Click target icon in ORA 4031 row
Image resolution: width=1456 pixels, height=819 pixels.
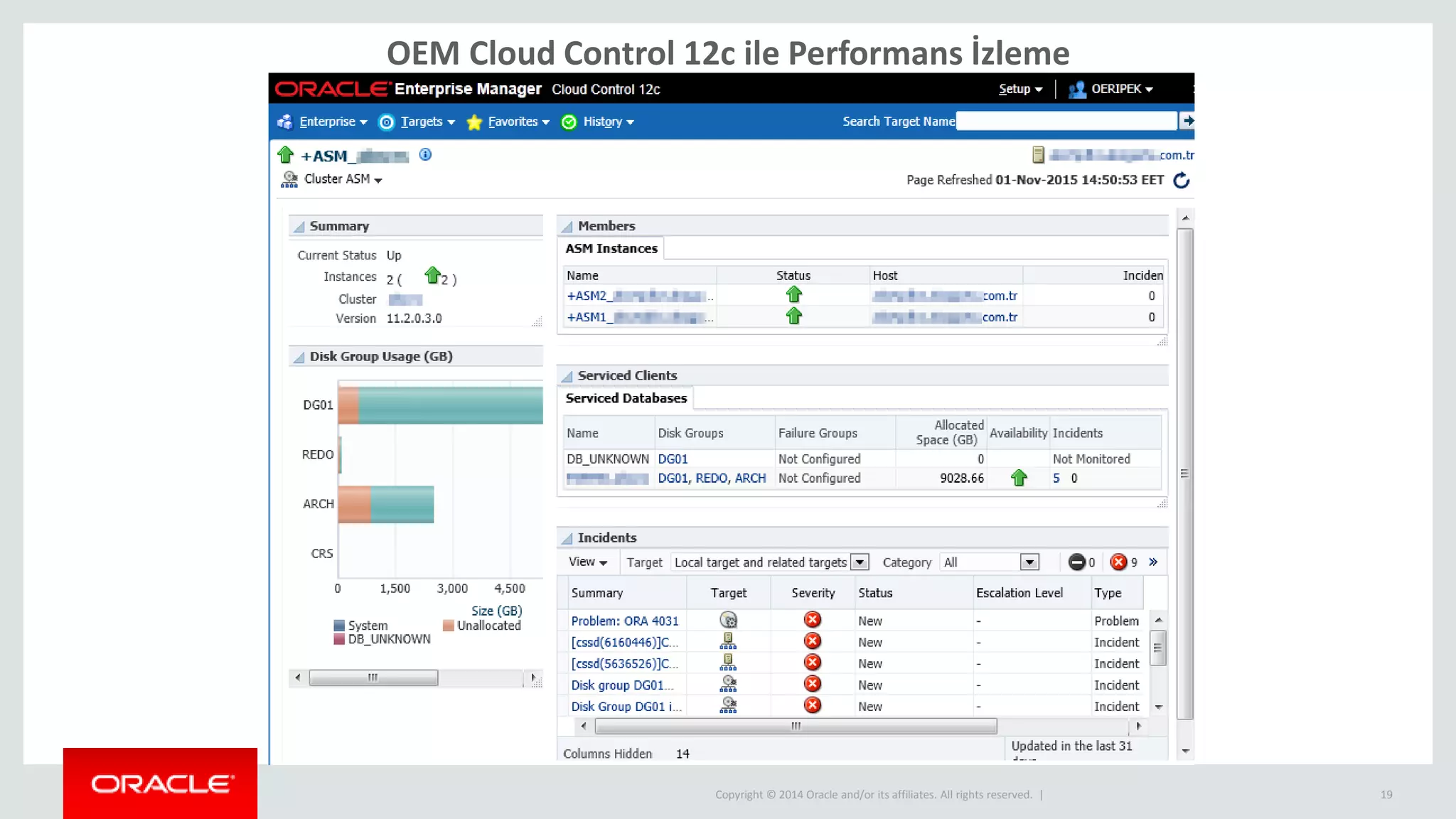728,620
